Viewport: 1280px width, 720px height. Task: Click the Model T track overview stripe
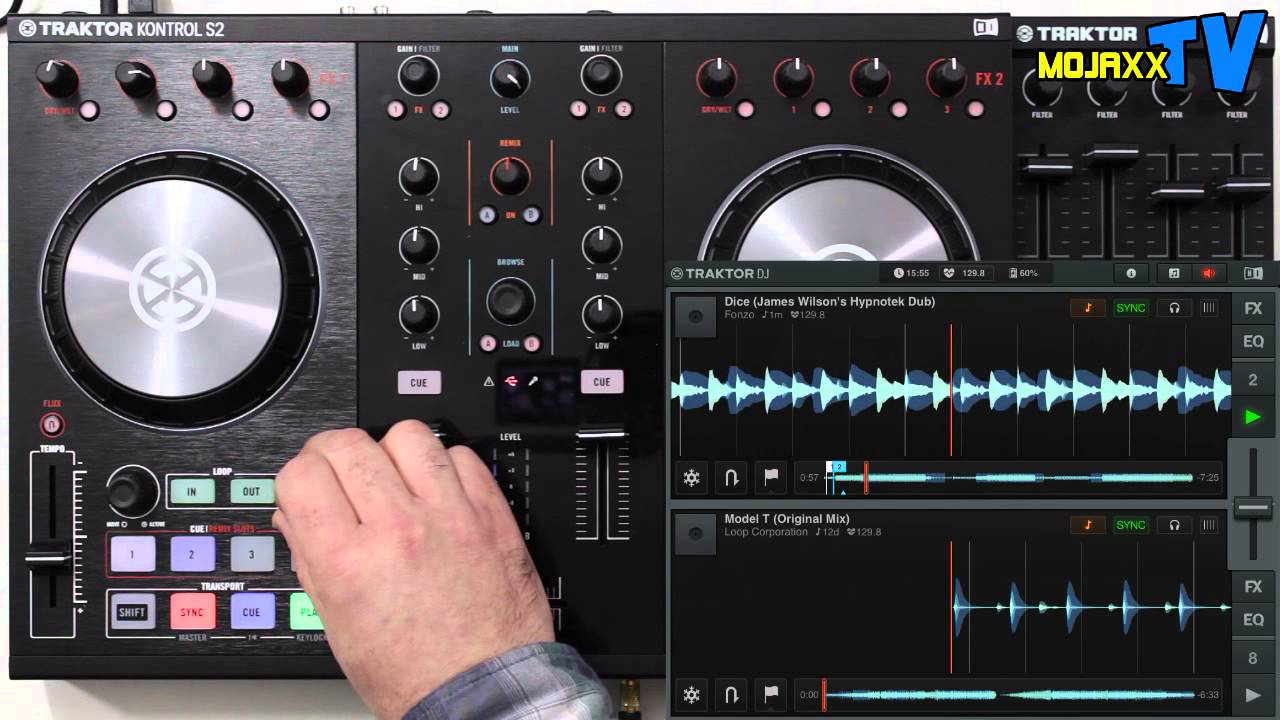(x=1008, y=695)
